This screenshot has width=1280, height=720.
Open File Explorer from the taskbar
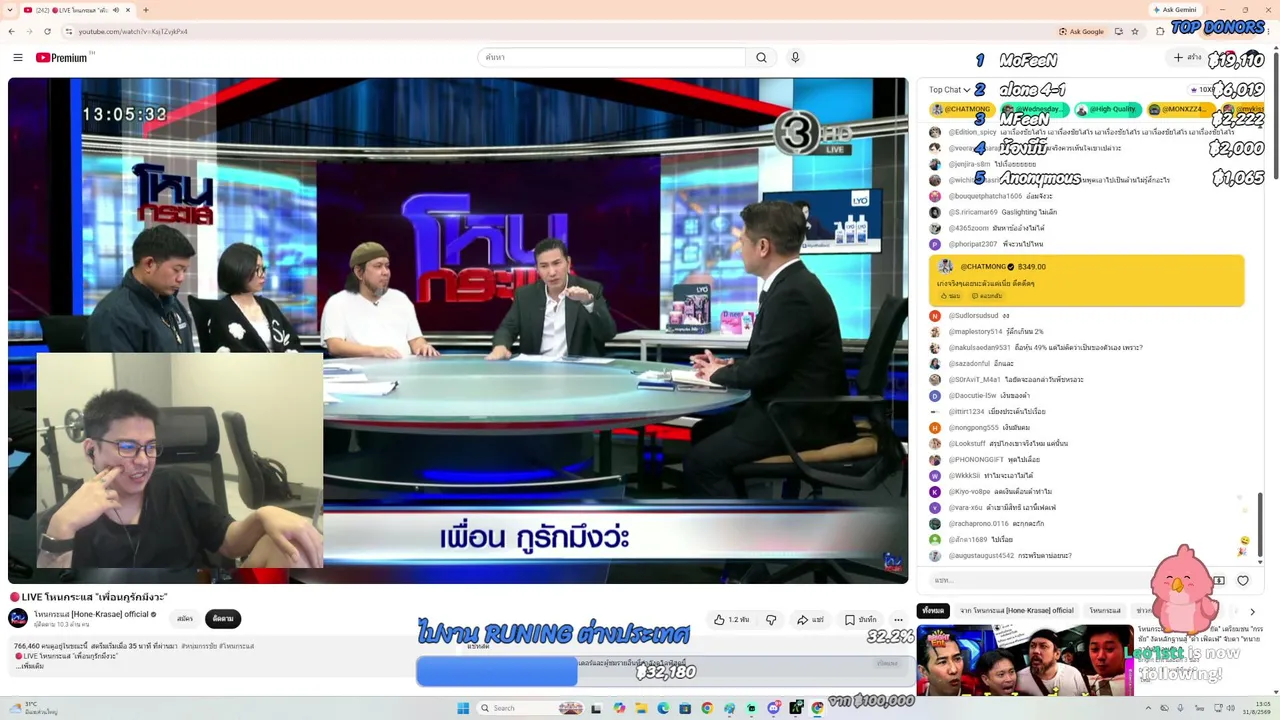click(x=641, y=708)
